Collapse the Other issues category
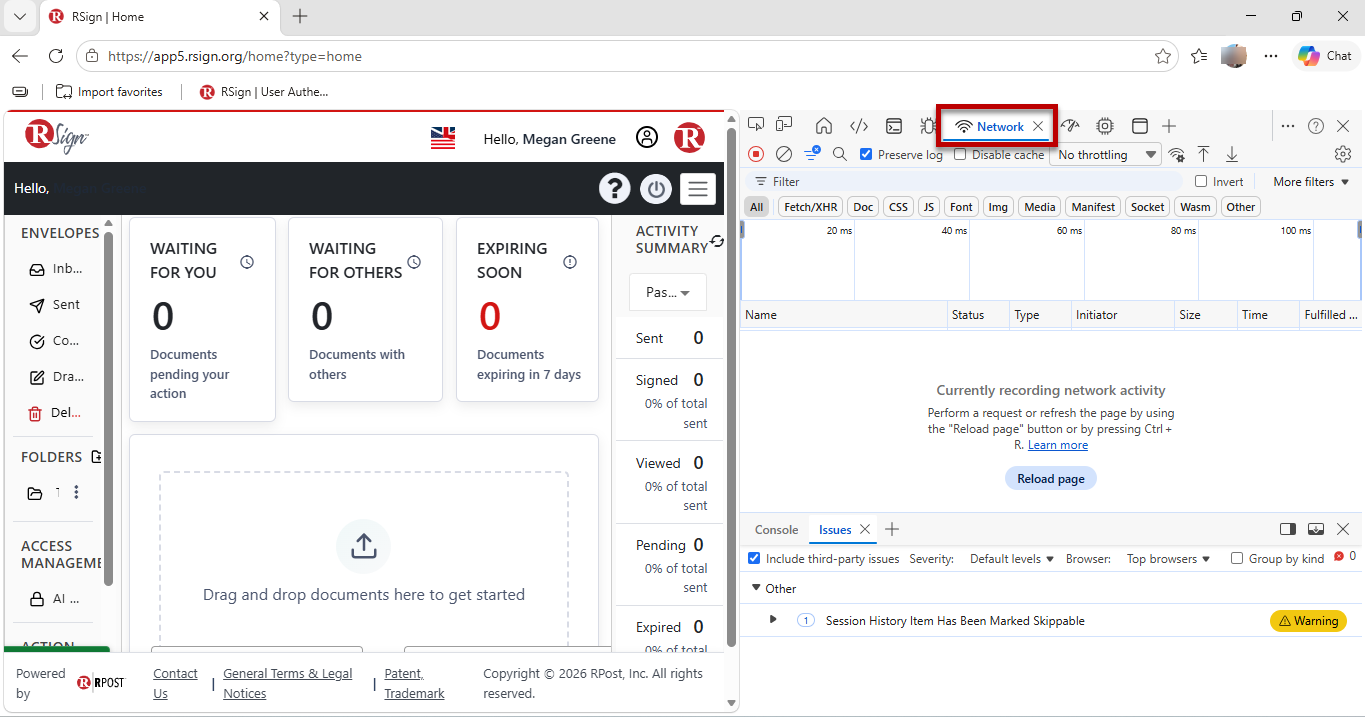1365x717 pixels. pos(757,588)
